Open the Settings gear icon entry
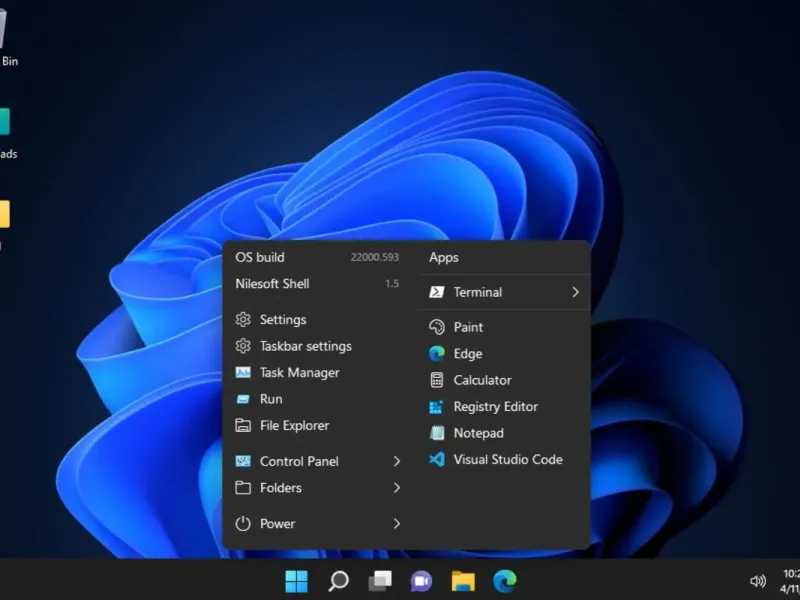 [243, 319]
